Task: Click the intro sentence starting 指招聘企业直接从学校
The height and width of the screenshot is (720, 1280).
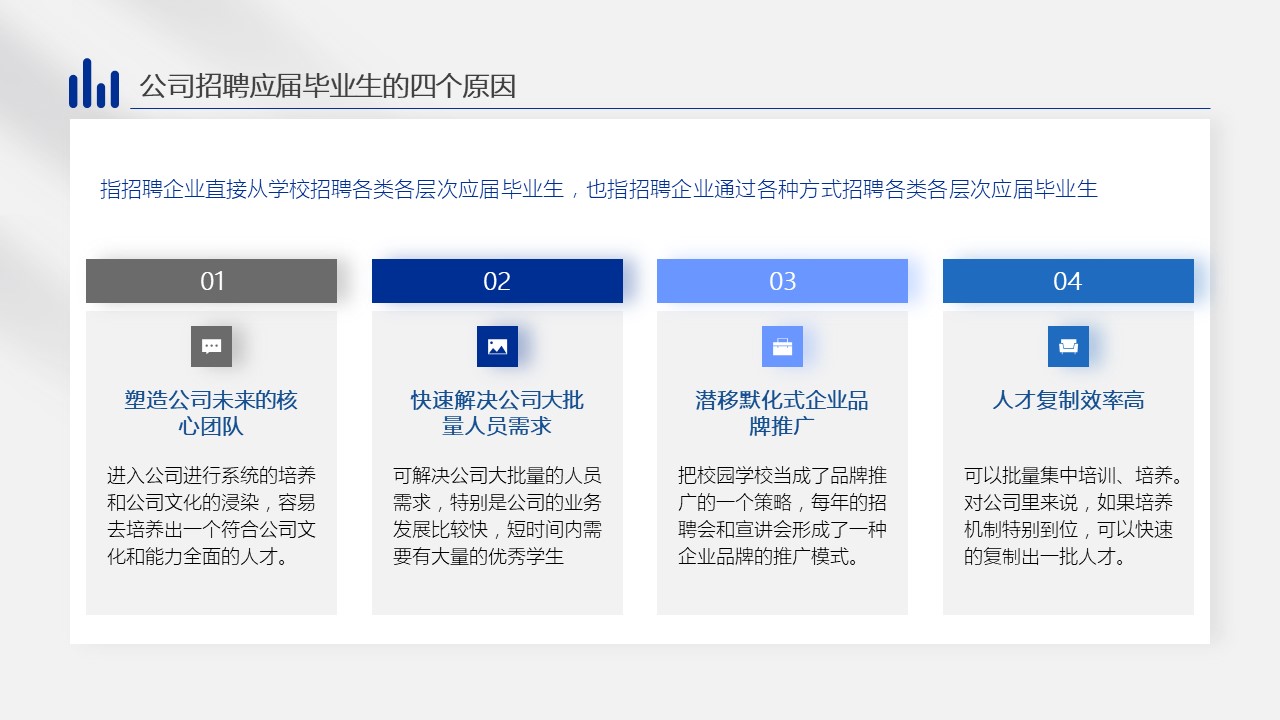Action: pos(599,189)
